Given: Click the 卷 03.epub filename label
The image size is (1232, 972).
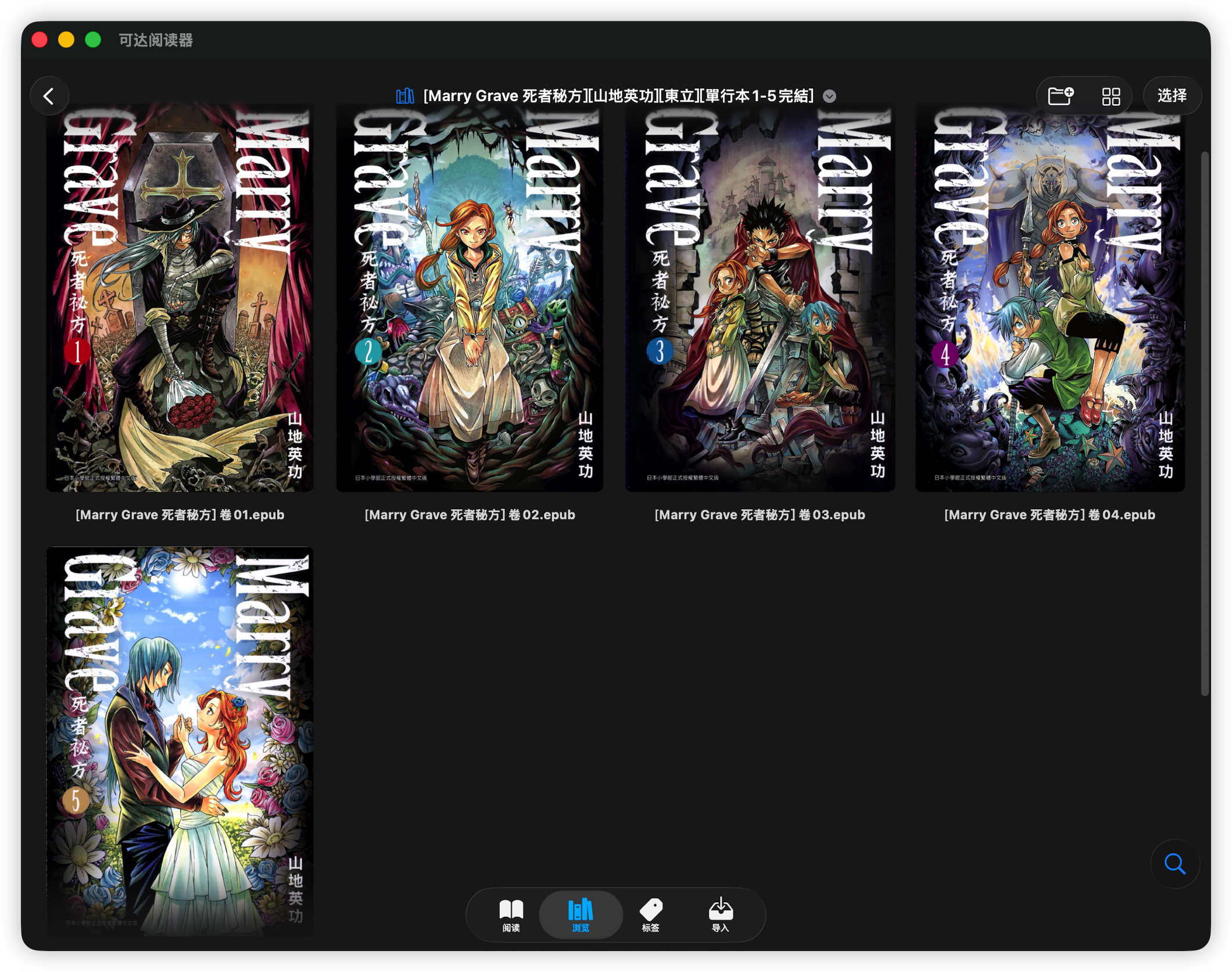Looking at the screenshot, I should 760,514.
